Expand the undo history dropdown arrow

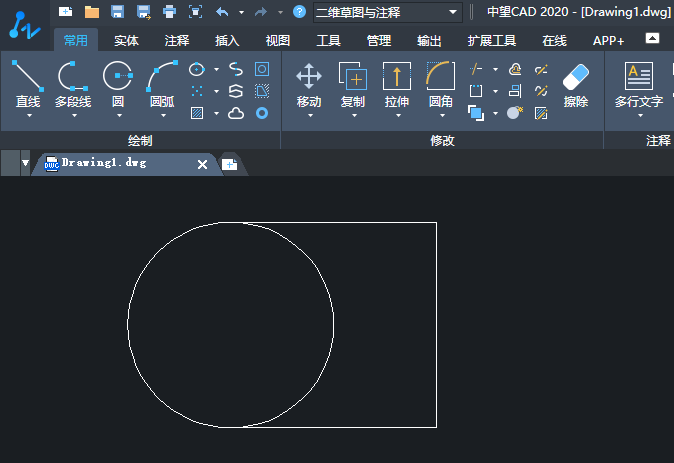click(242, 12)
